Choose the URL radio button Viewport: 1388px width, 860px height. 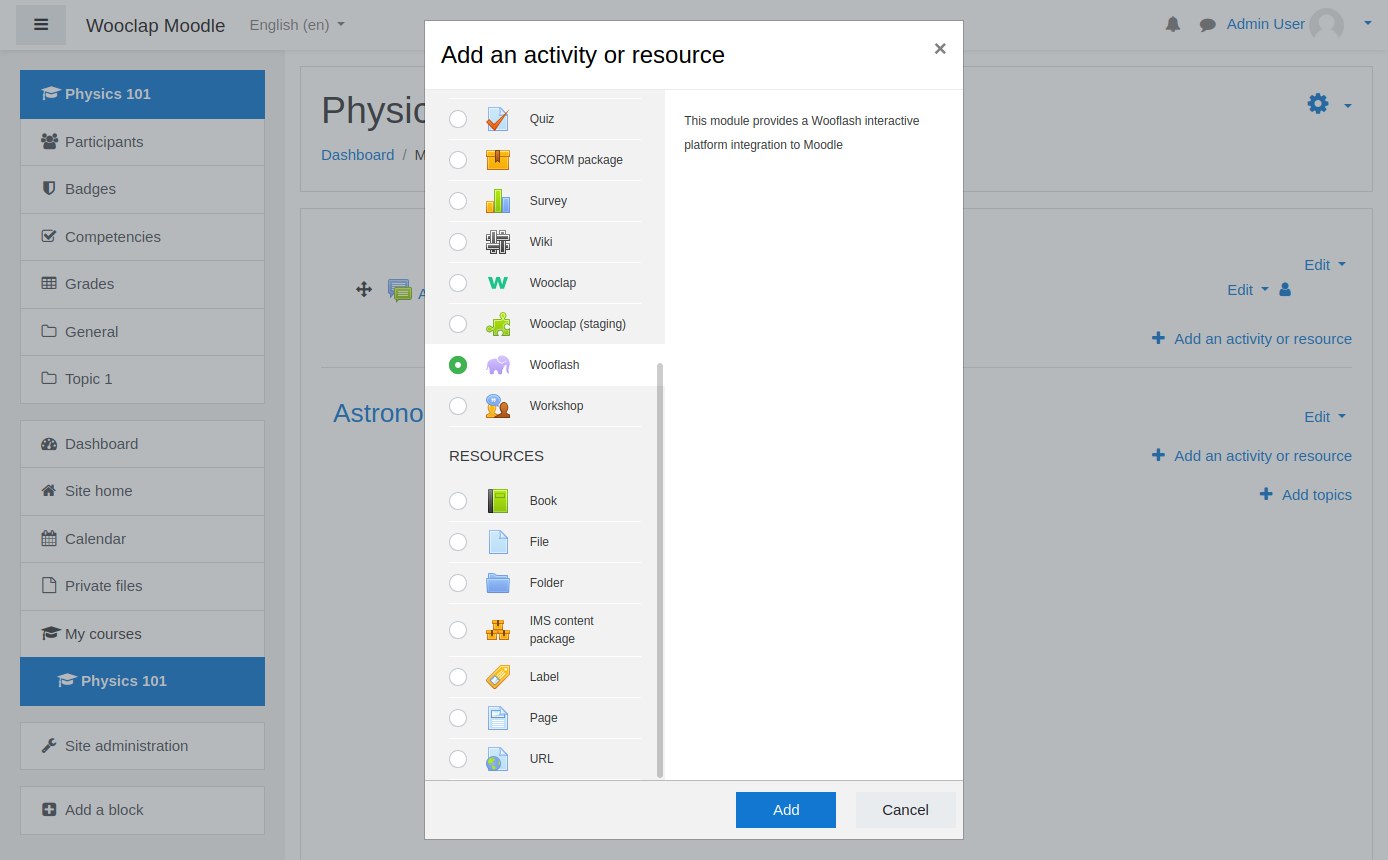click(458, 759)
